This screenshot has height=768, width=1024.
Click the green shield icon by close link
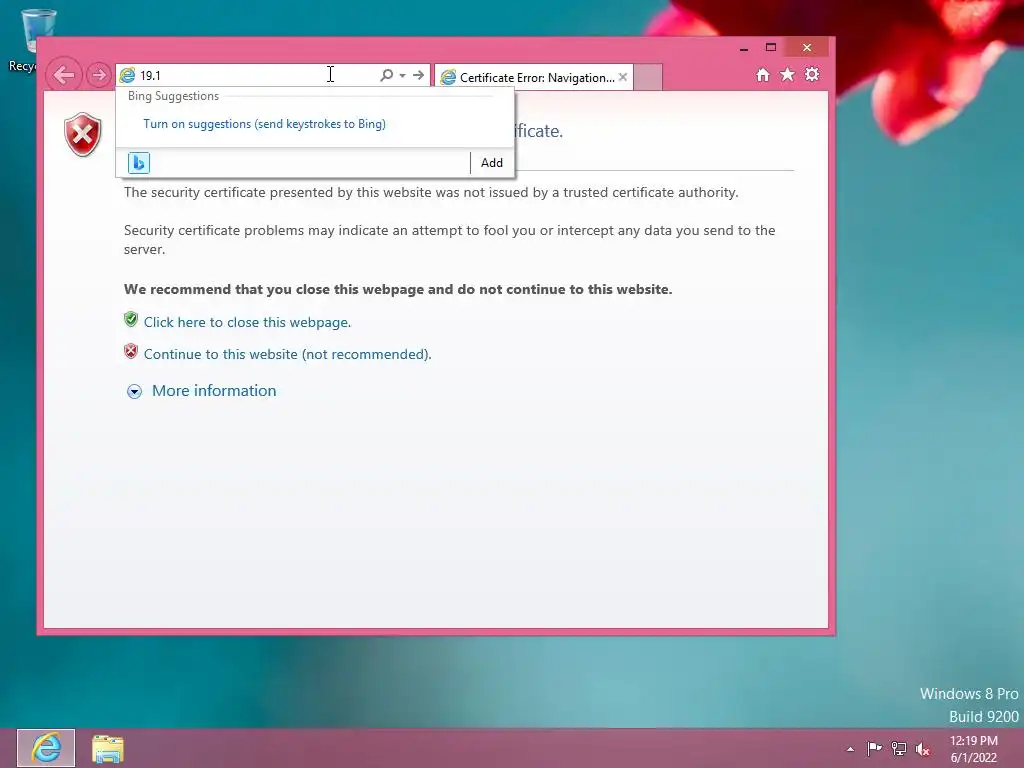[x=131, y=319]
